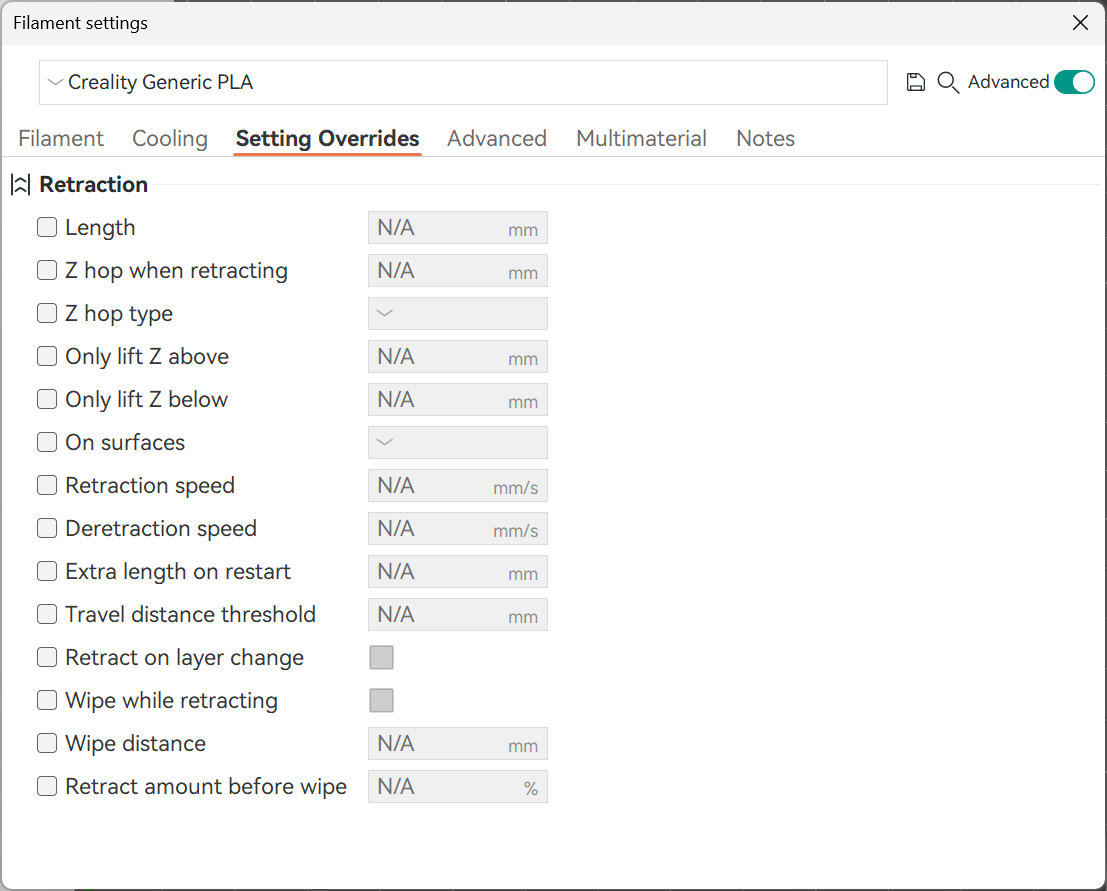This screenshot has width=1107, height=891.
Task: Check the Travel distance threshold override
Action: tap(47, 615)
